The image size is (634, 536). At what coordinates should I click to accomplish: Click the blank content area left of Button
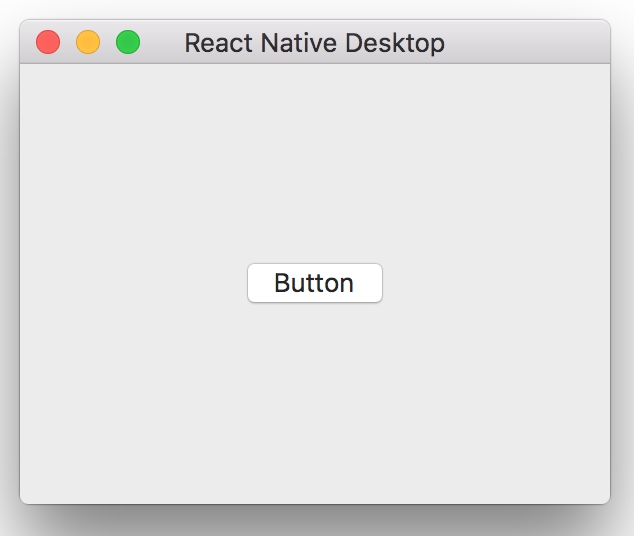pos(133,283)
